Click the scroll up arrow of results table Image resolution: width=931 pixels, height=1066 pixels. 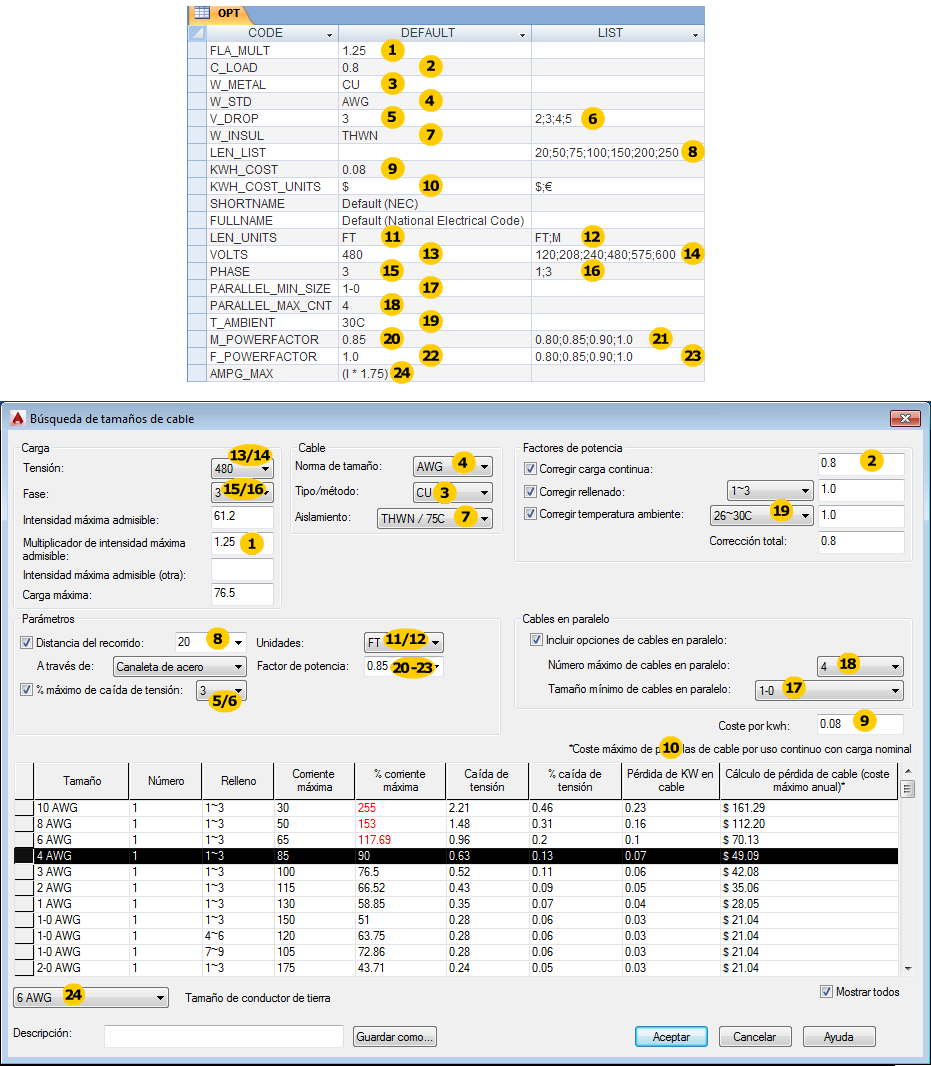tap(907, 771)
